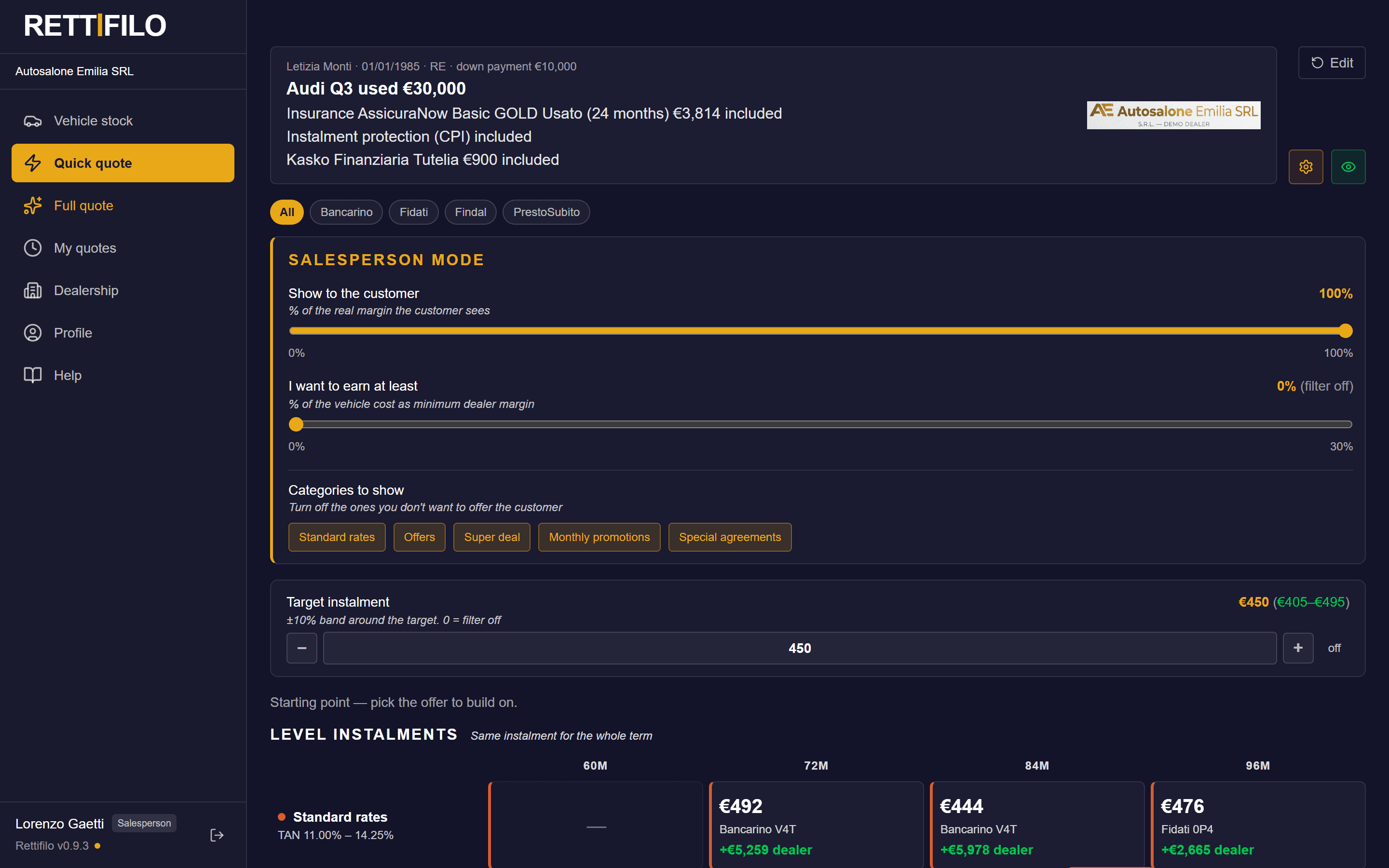
Task: Click the €450 (€405–€495) target band value
Action: (x=1294, y=602)
